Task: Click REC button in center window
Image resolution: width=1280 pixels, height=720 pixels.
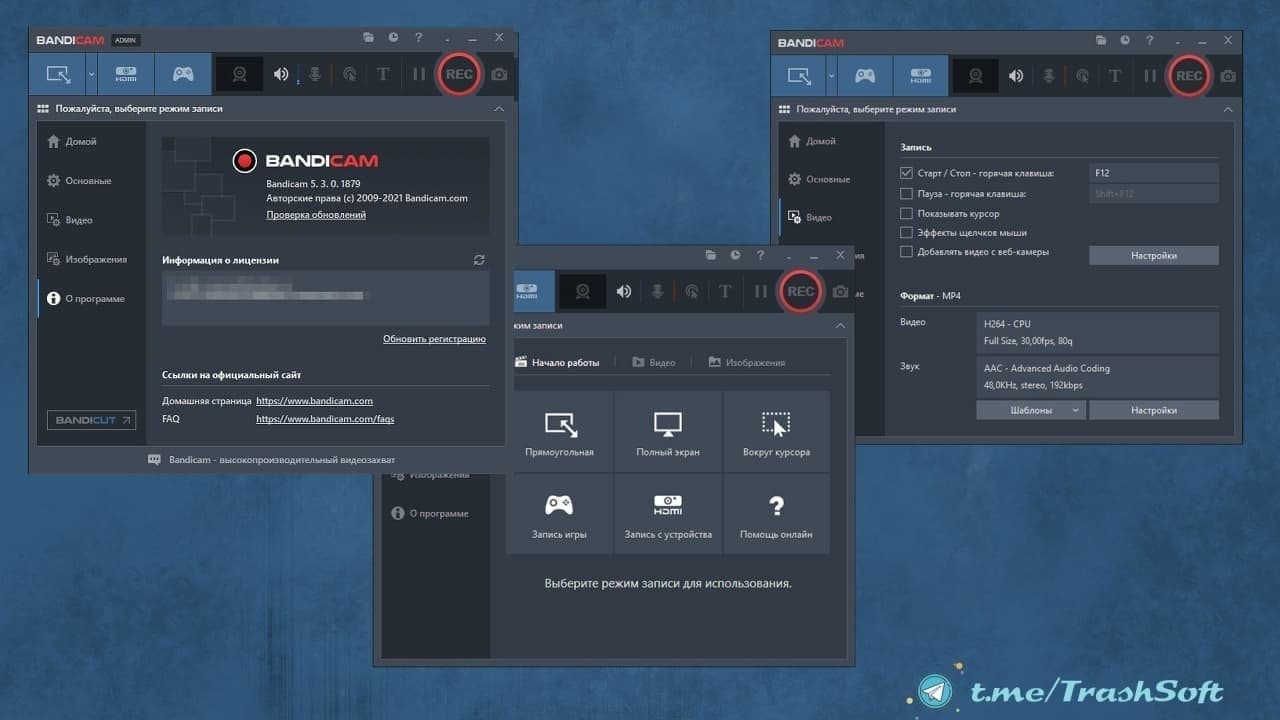Action: (x=801, y=292)
